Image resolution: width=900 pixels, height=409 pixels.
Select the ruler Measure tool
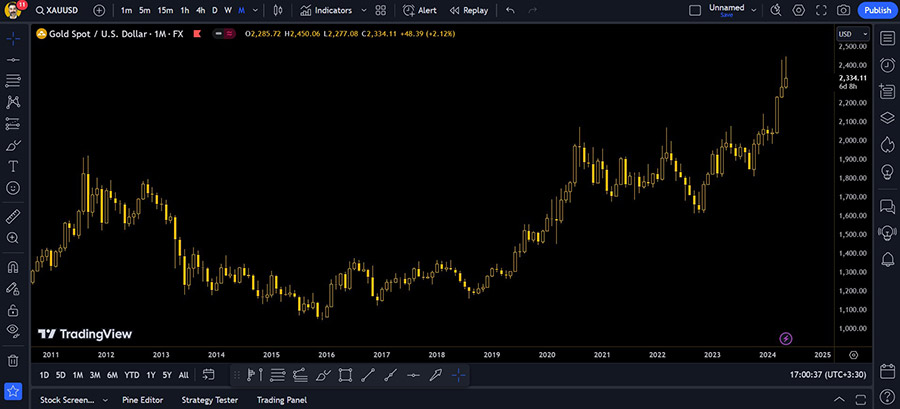click(x=13, y=216)
